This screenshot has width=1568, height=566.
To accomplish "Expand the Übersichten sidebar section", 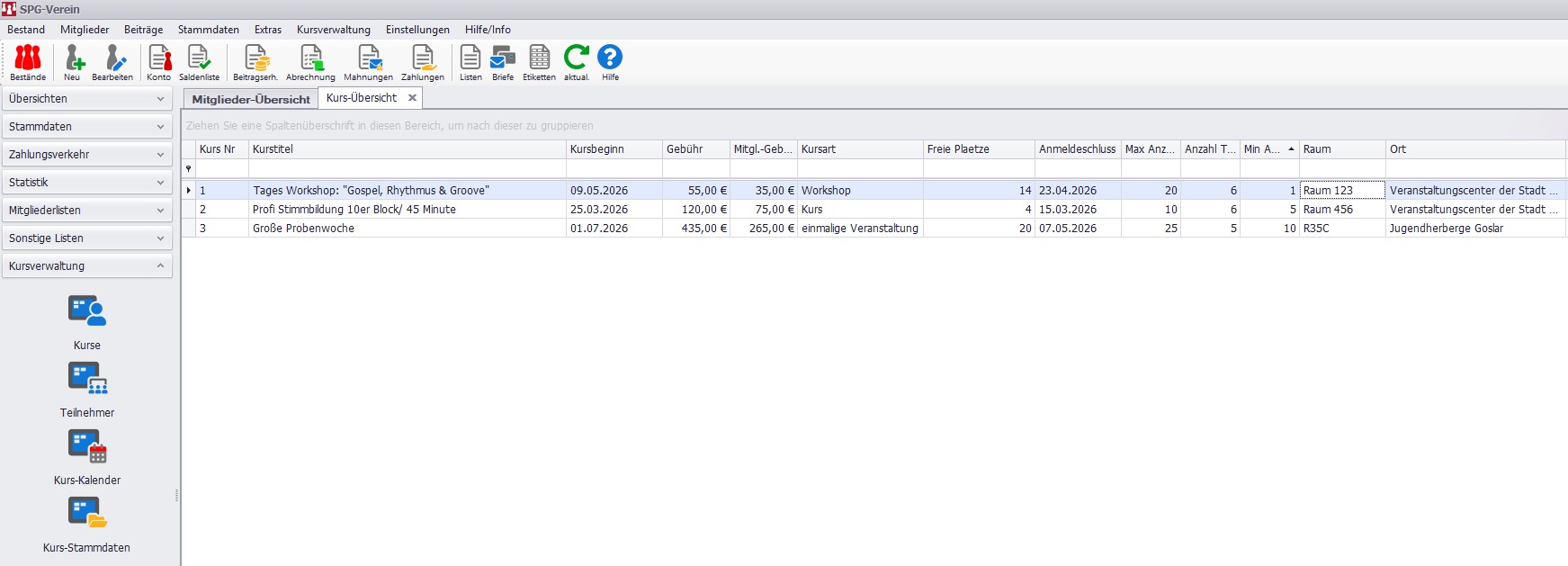I will (86, 99).
